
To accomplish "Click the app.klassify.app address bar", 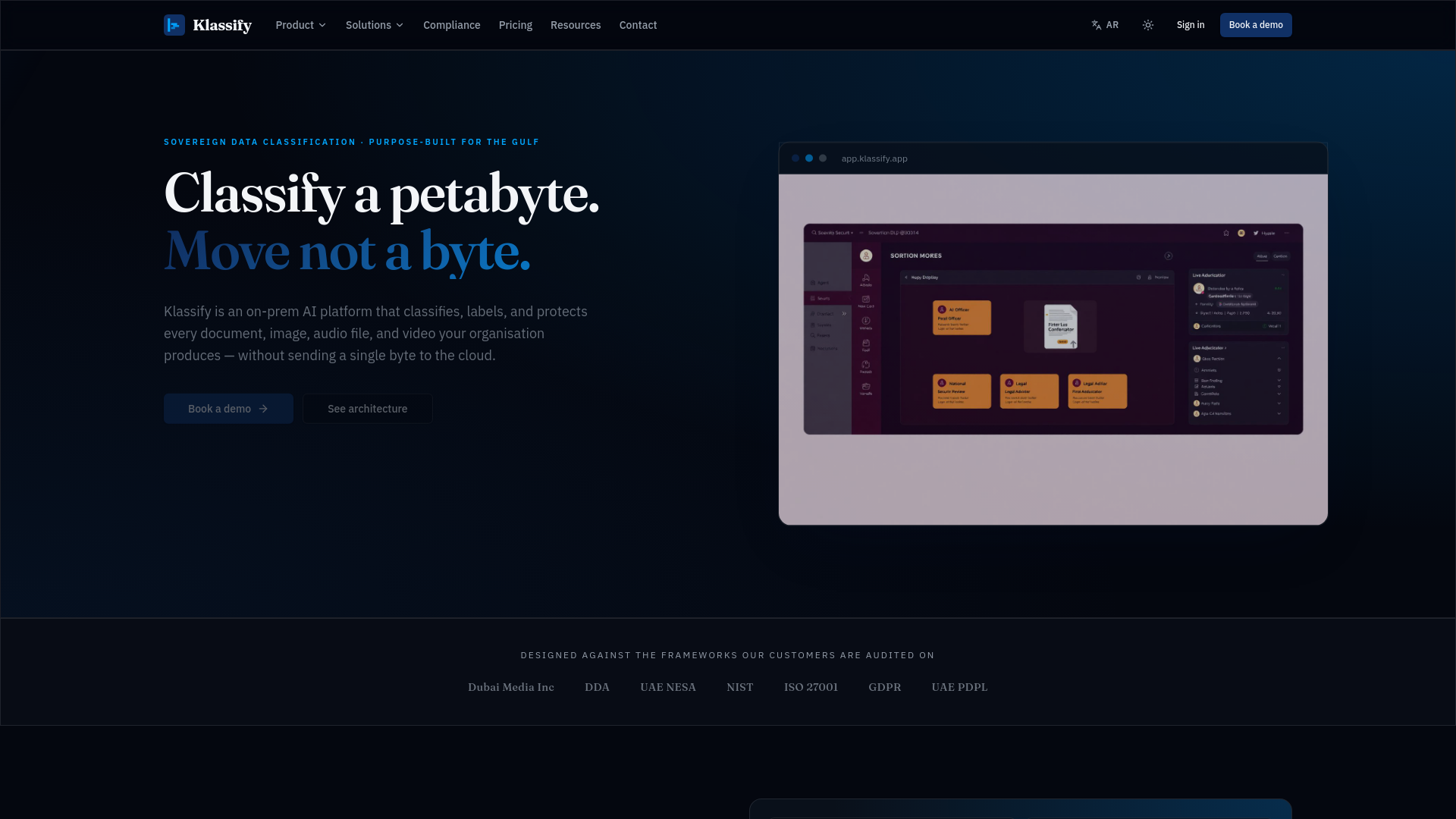I will point(874,158).
